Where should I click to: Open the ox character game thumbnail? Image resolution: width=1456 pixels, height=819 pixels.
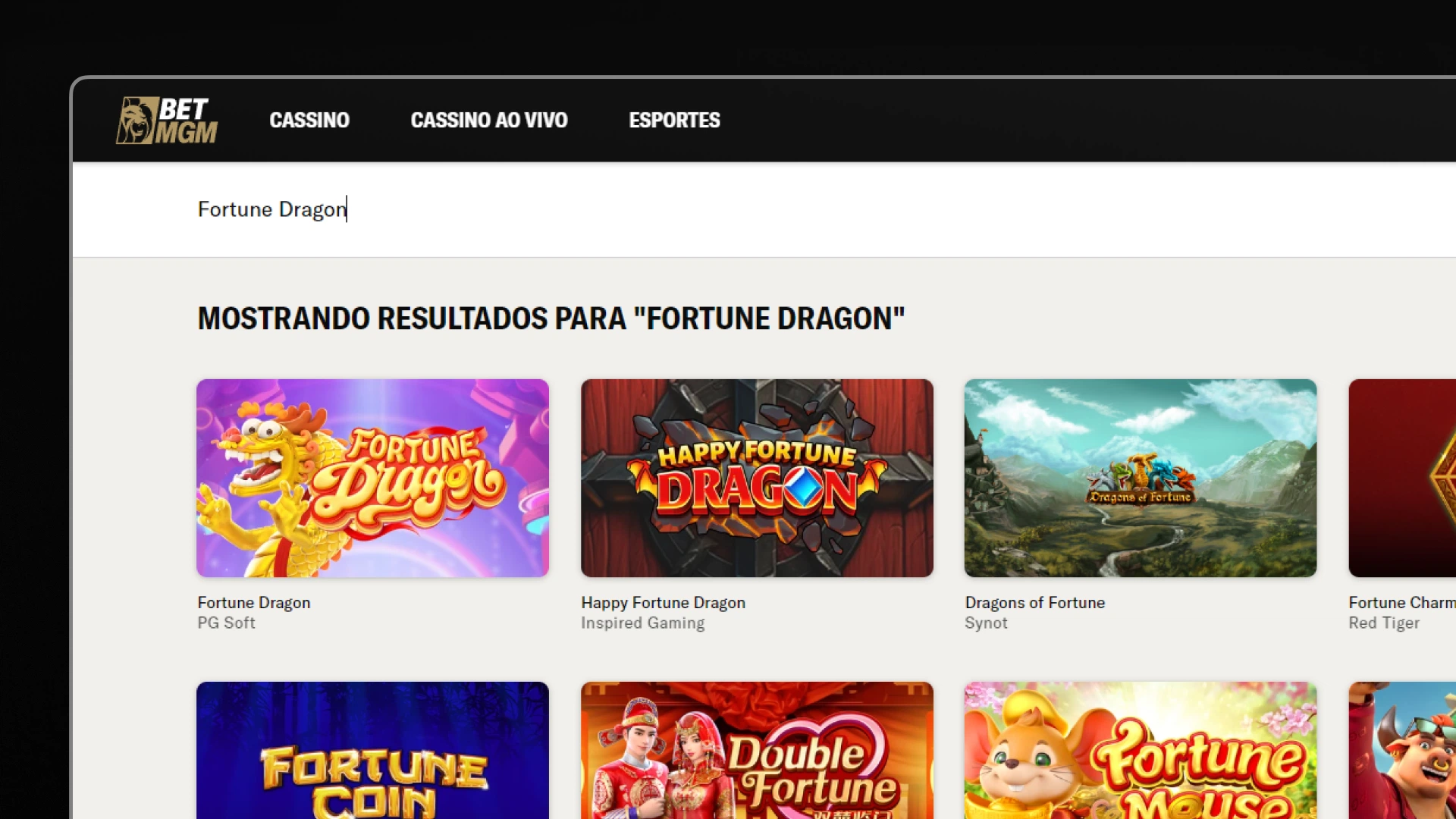pyautogui.click(x=1402, y=750)
